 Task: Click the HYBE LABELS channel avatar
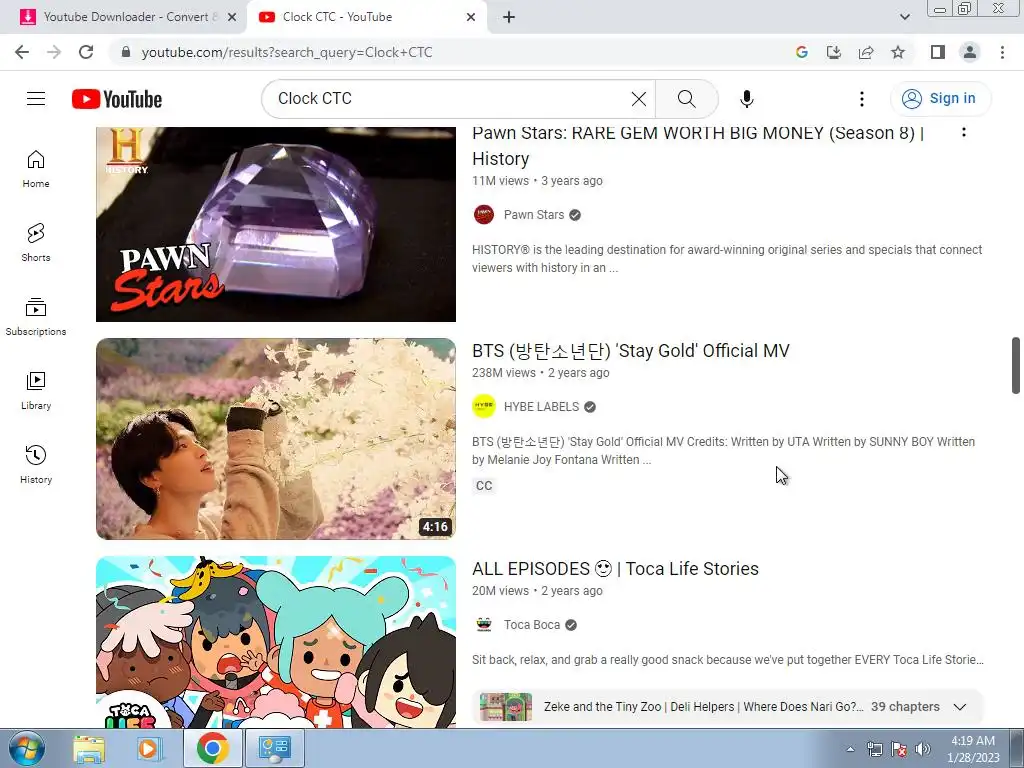pos(484,406)
